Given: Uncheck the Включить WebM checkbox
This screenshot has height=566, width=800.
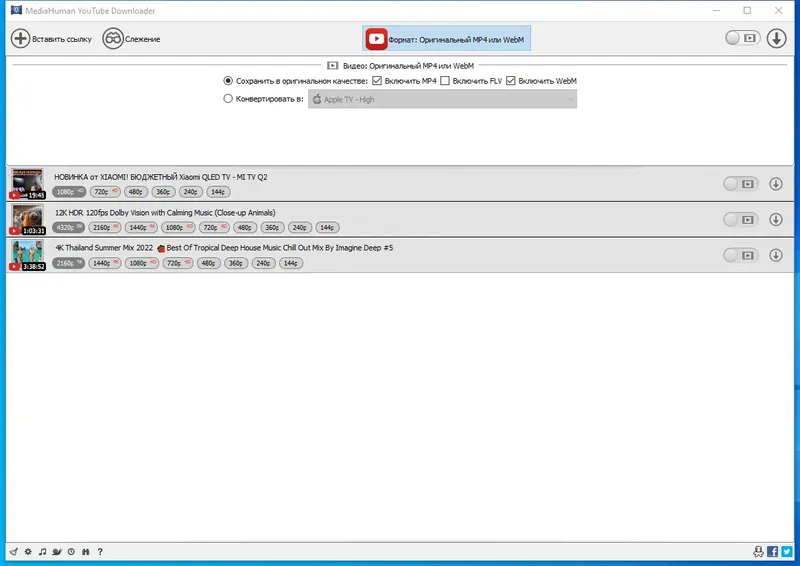Looking at the screenshot, I should point(511,81).
